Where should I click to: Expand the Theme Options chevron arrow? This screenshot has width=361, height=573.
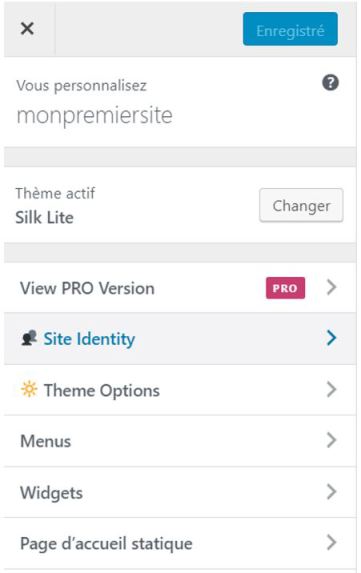(x=331, y=390)
